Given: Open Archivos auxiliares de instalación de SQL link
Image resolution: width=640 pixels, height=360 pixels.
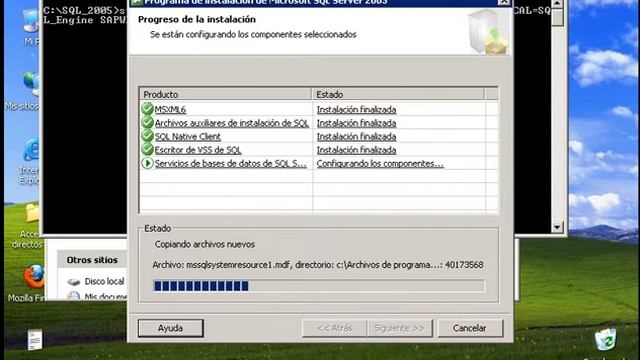Looking at the screenshot, I should pos(231,123).
